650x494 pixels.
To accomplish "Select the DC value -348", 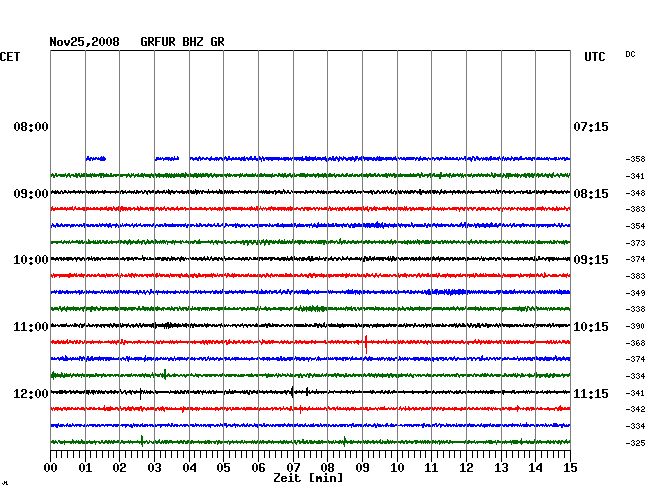I will tap(635, 193).
